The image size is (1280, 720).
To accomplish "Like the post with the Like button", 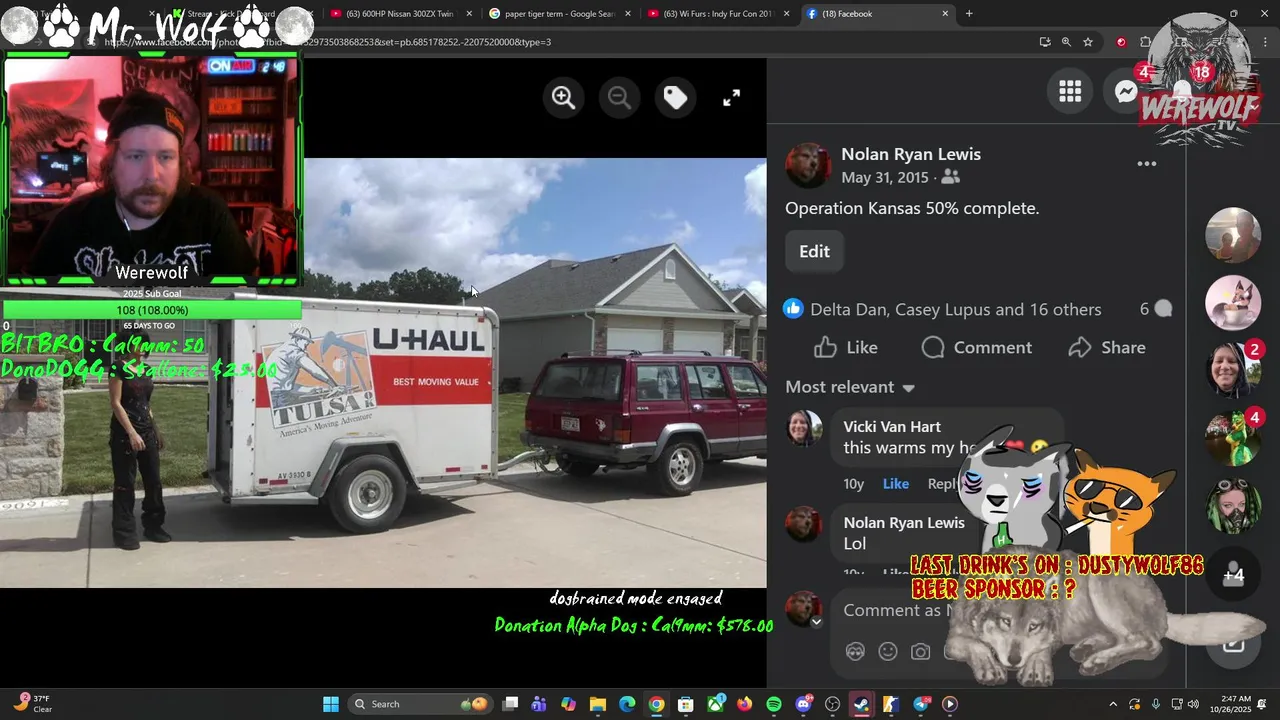I will click(x=846, y=347).
